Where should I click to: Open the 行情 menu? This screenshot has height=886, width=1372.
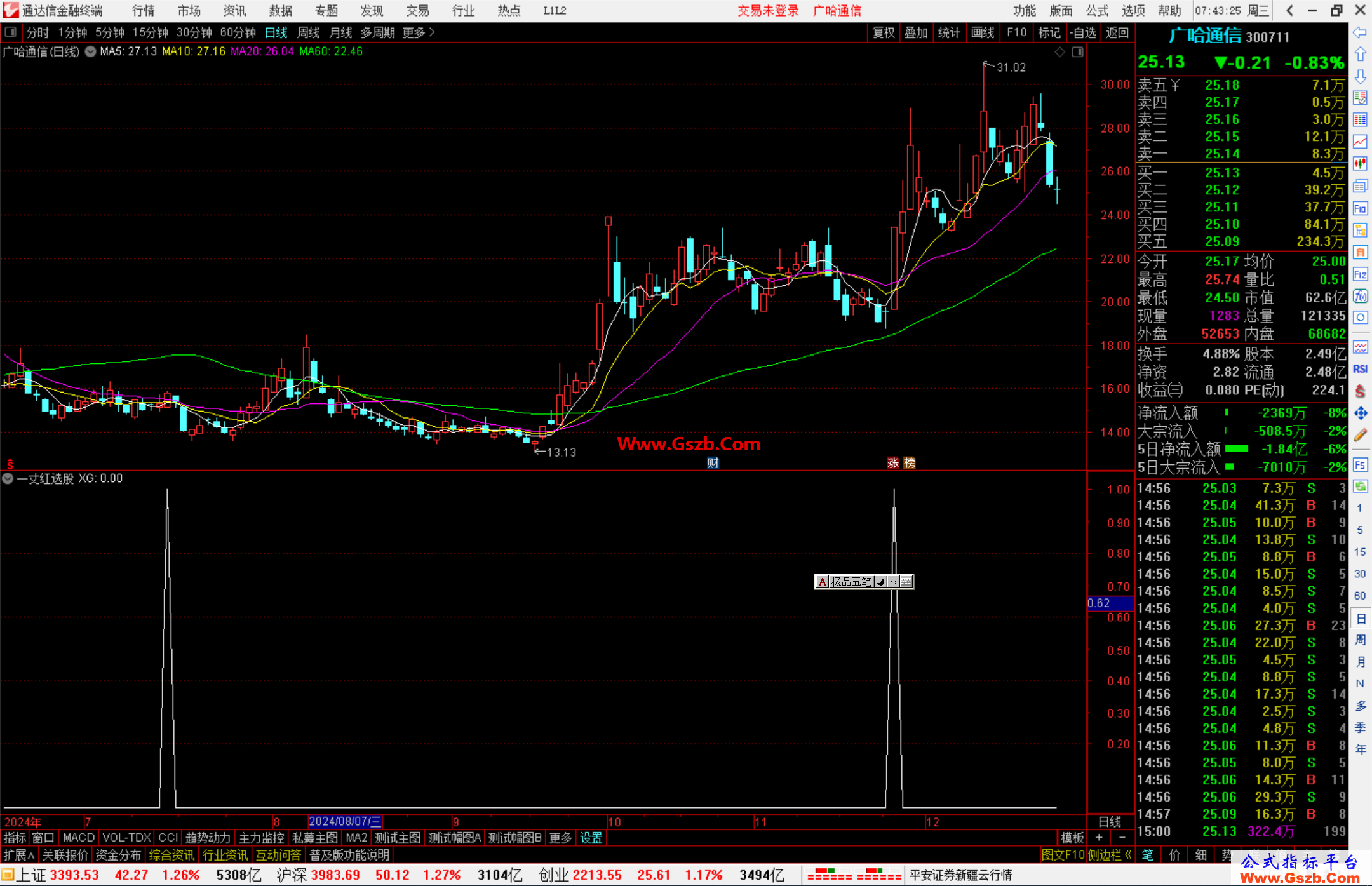144,11
